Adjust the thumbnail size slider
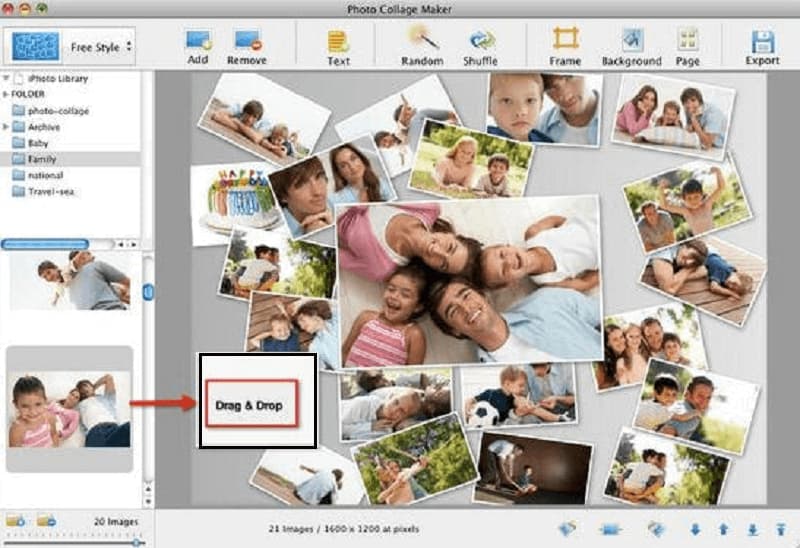800x548 pixels. (137, 541)
